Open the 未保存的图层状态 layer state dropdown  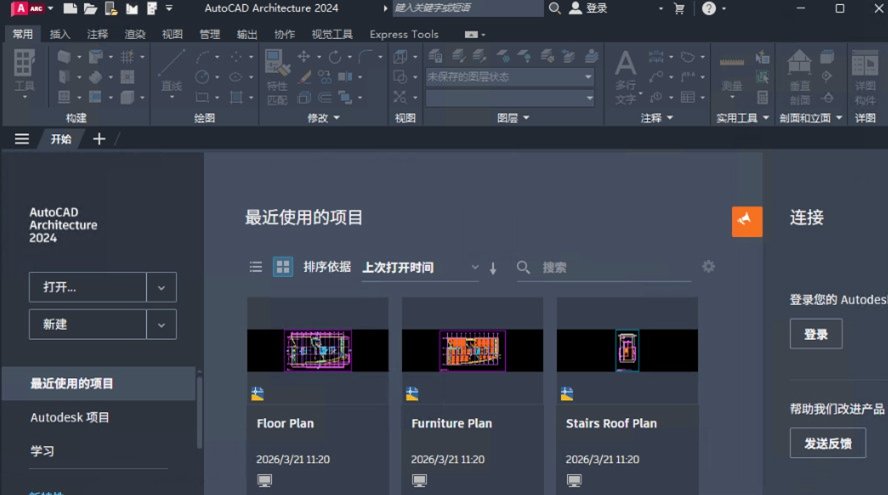(x=510, y=77)
